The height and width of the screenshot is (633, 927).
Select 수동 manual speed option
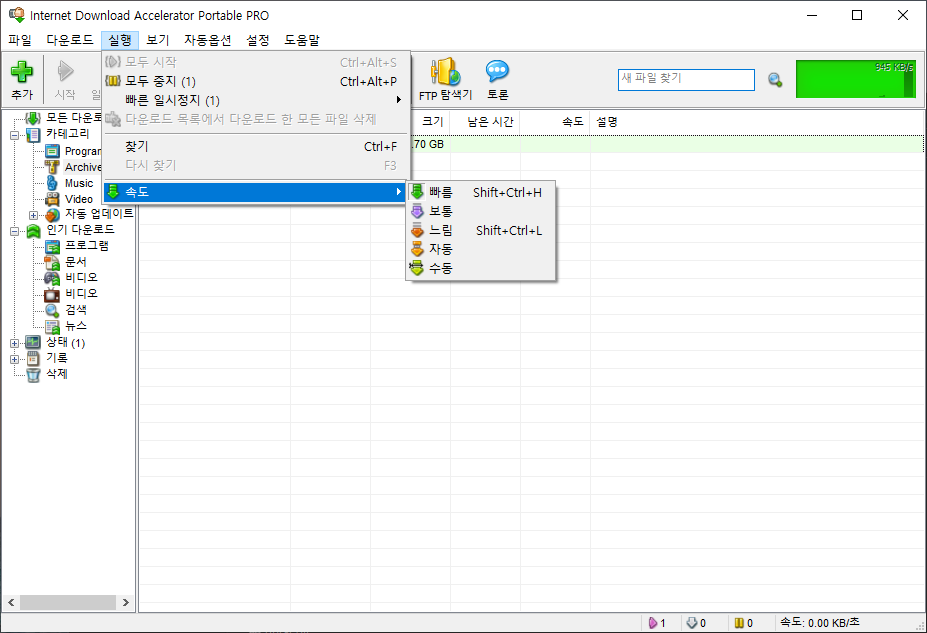tap(481, 268)
